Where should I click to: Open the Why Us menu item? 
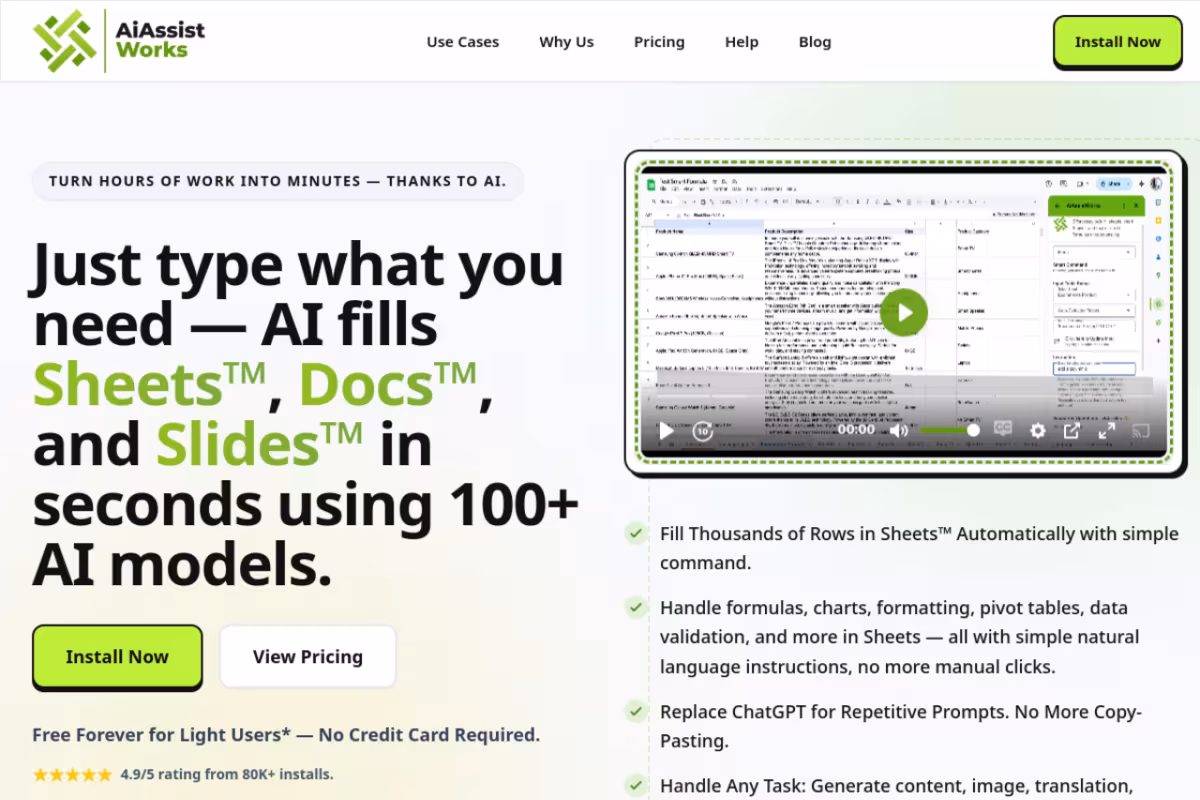click(566, 42)
